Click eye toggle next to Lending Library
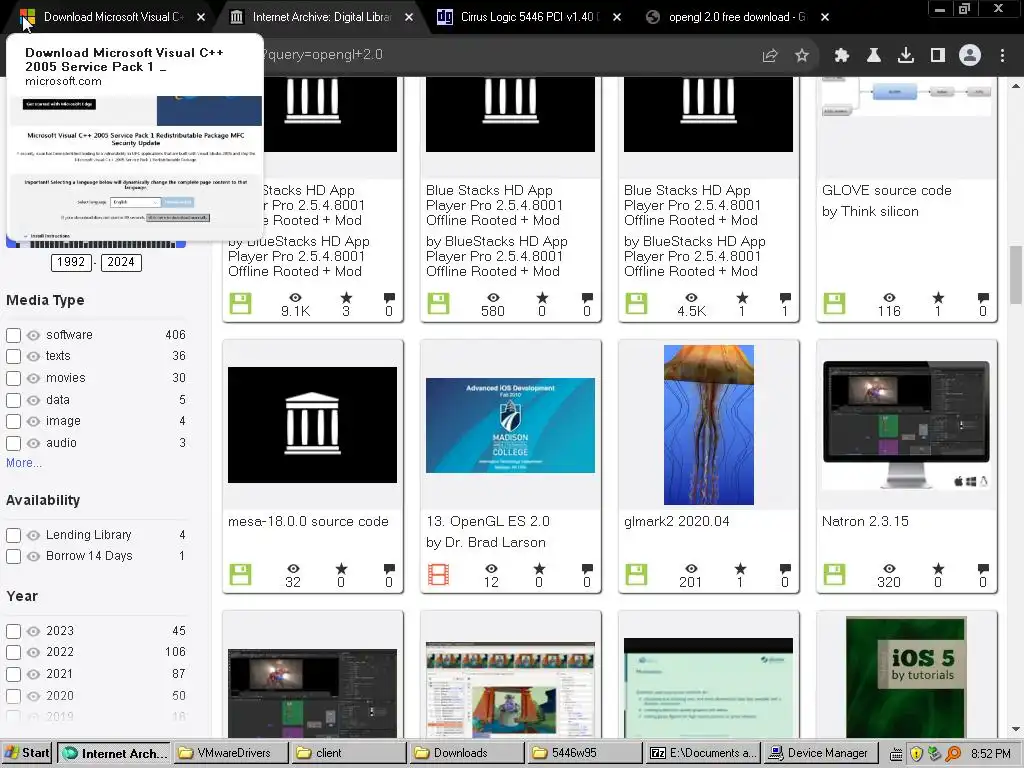 tap(33, 536)
